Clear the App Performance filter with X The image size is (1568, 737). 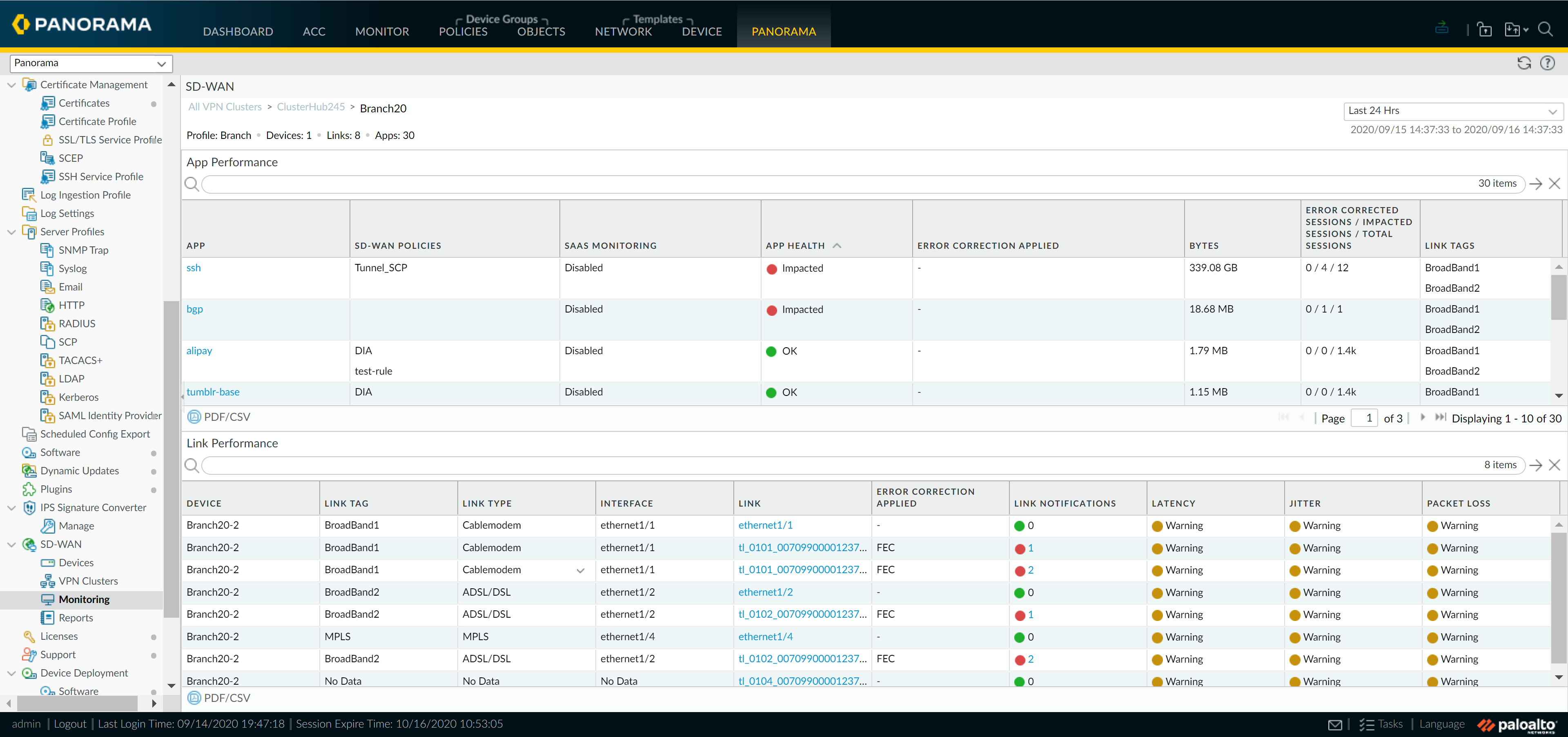pyautogui.click(x=1555, y=183)
